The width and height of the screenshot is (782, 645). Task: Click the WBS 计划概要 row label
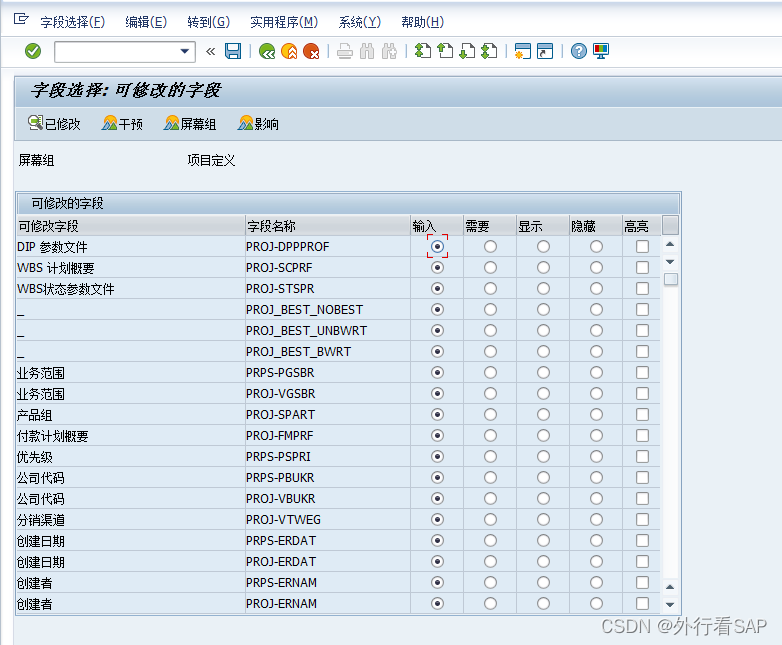(x=55, y=268)
